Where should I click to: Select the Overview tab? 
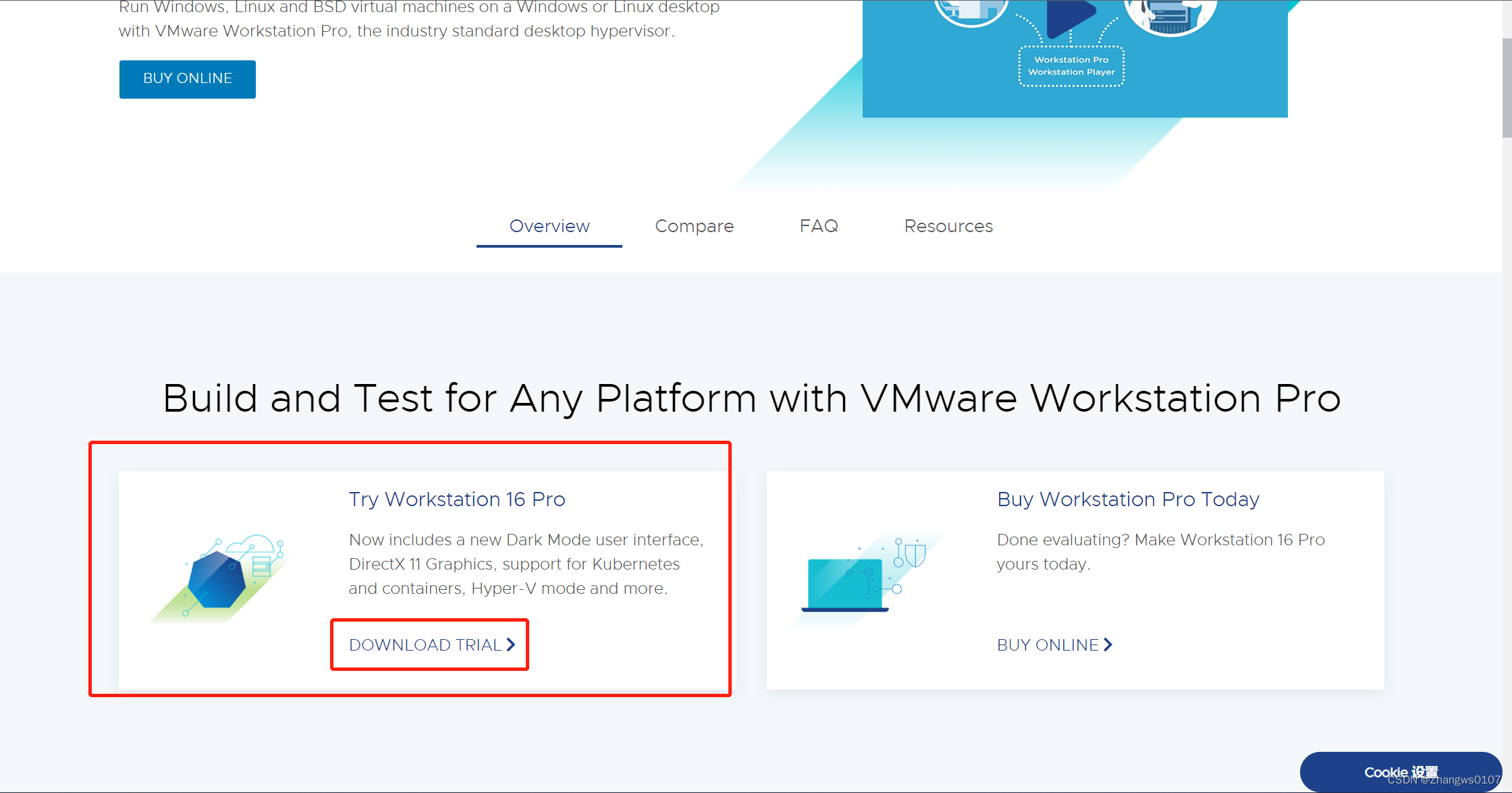(x=549, y=226)
